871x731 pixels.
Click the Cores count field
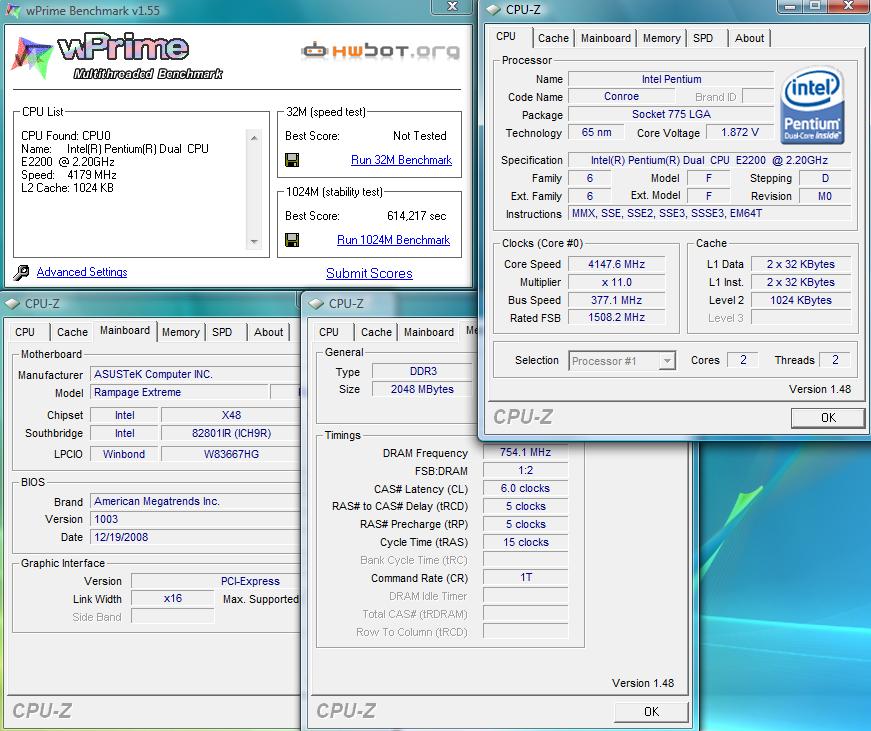[743, 361]
